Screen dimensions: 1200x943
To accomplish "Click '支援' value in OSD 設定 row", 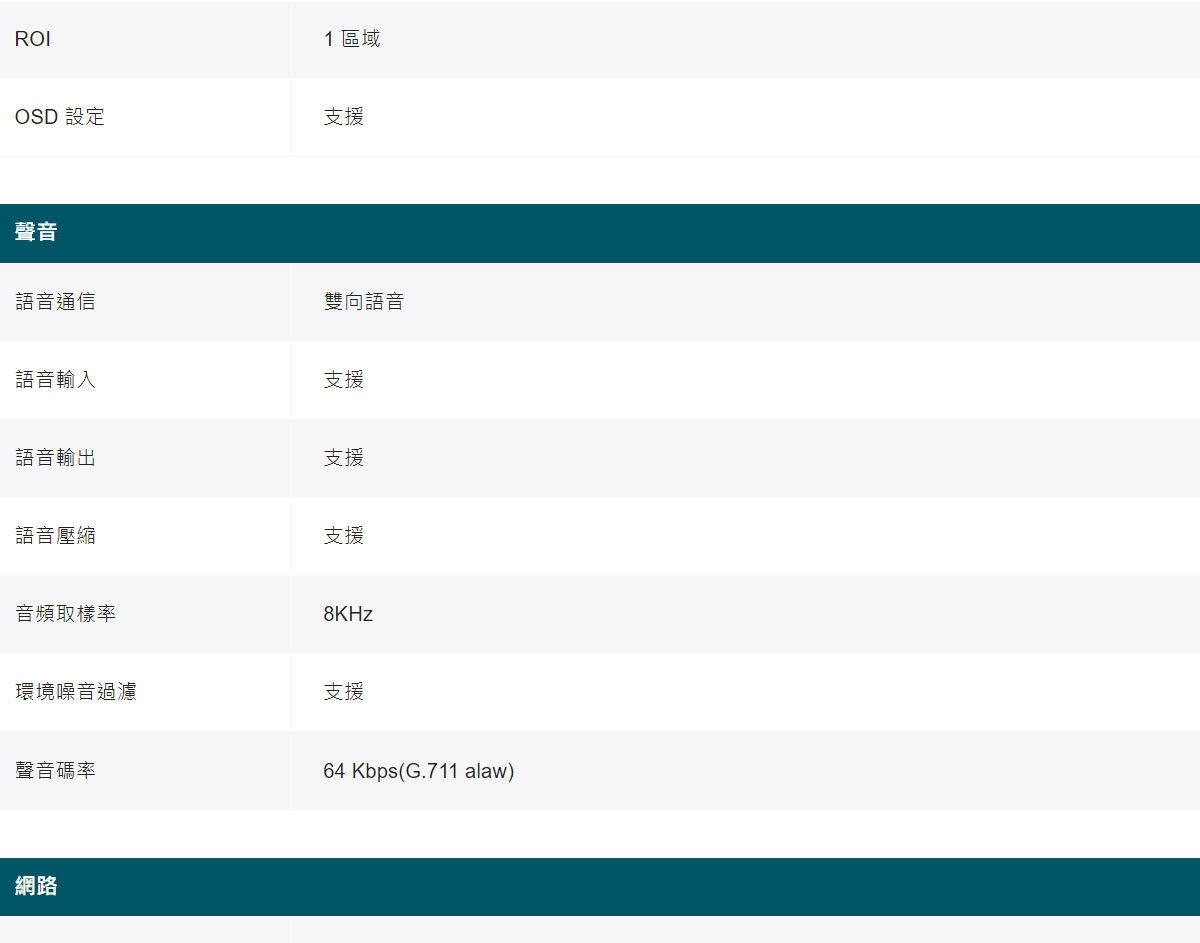I will (x=343, y=117).
